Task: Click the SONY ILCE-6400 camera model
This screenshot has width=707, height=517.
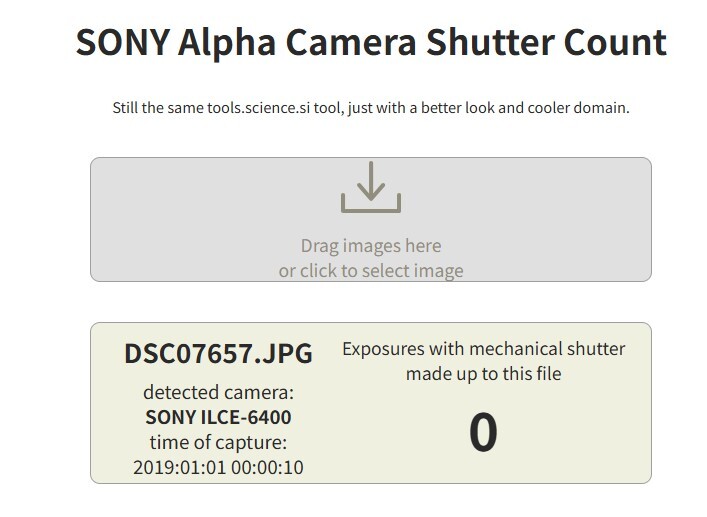Action: tap(218, 417)
